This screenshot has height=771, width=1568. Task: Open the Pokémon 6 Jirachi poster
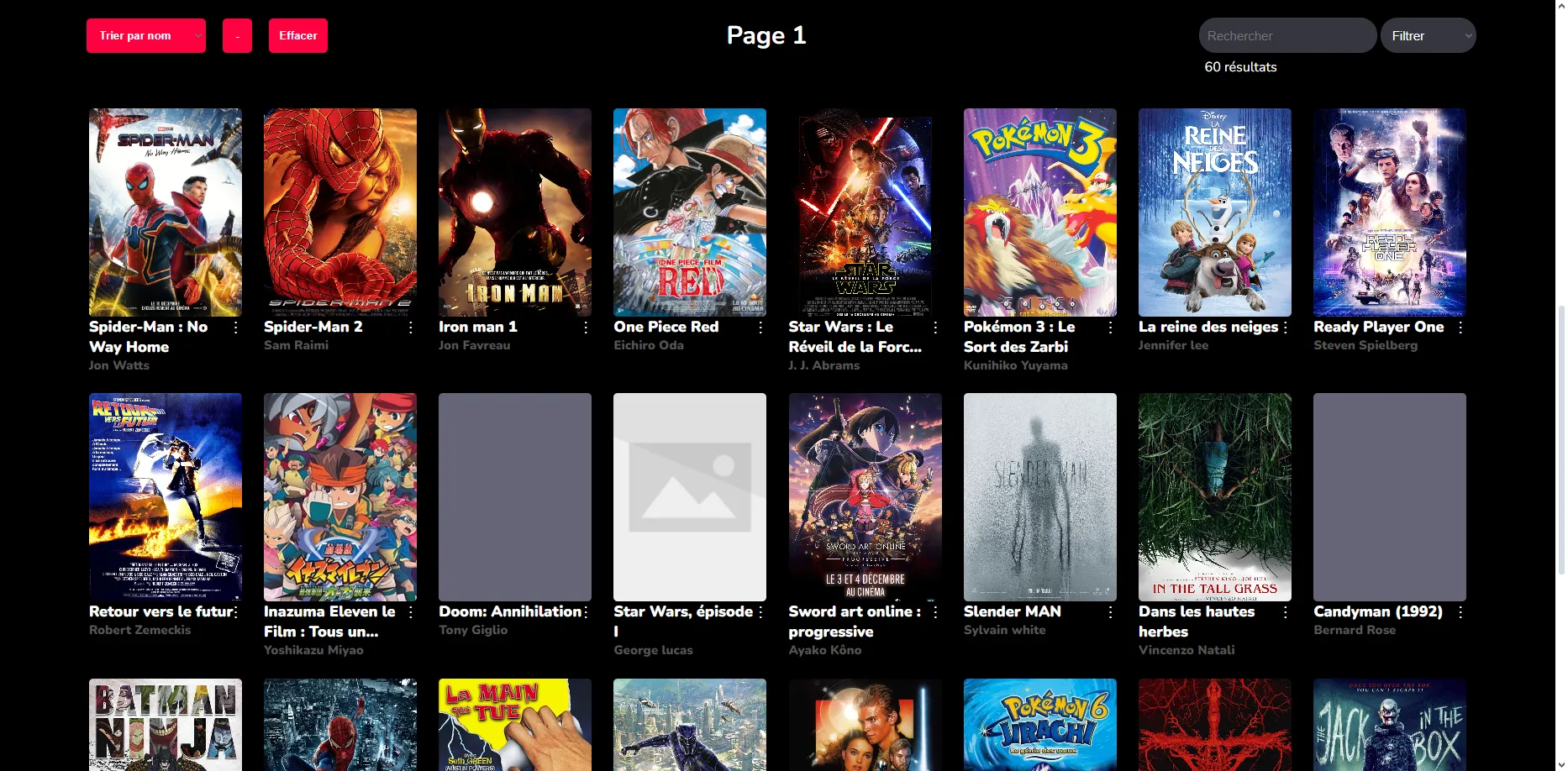1040,725
